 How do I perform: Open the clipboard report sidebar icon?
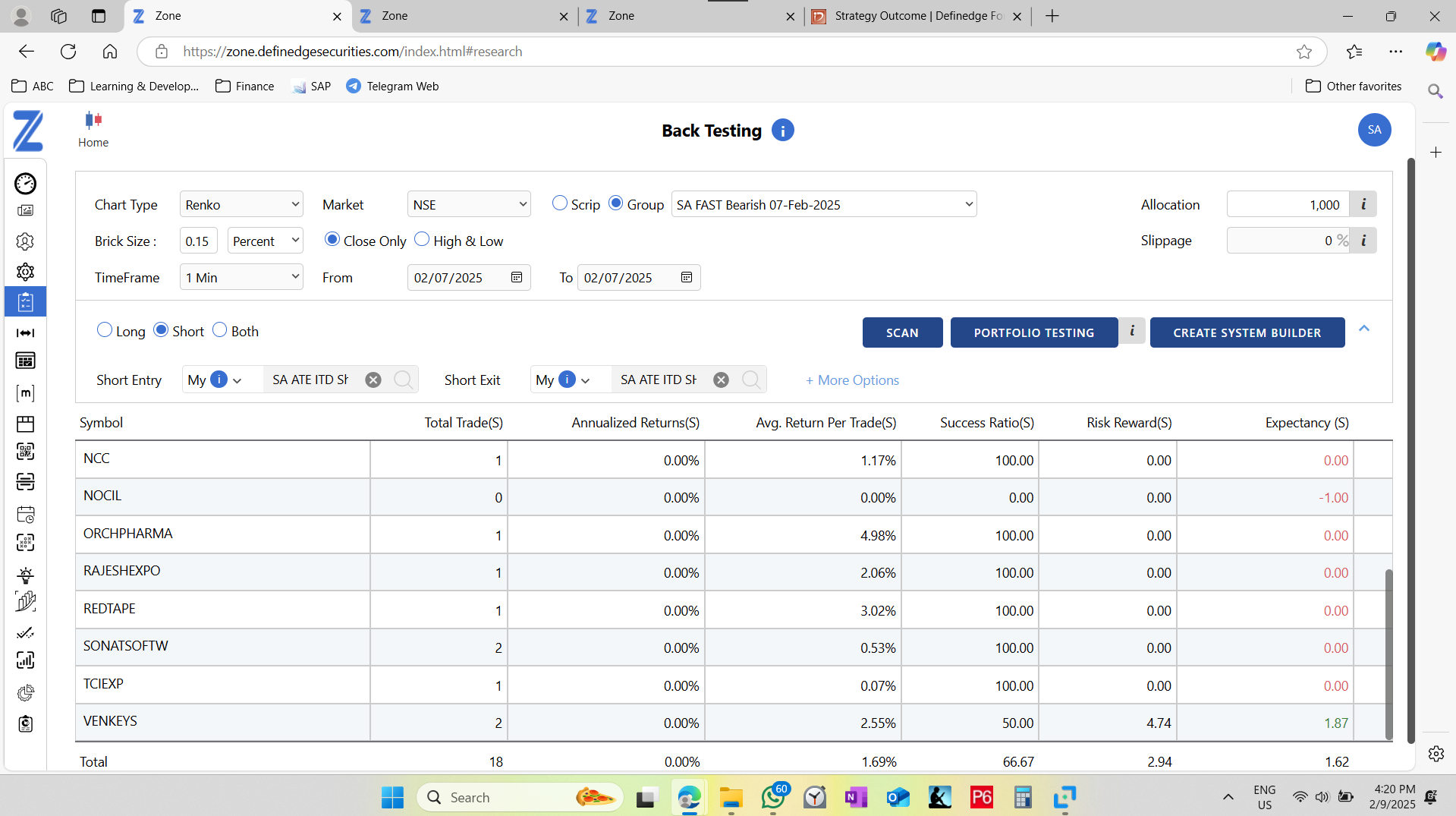click(25, 723)
